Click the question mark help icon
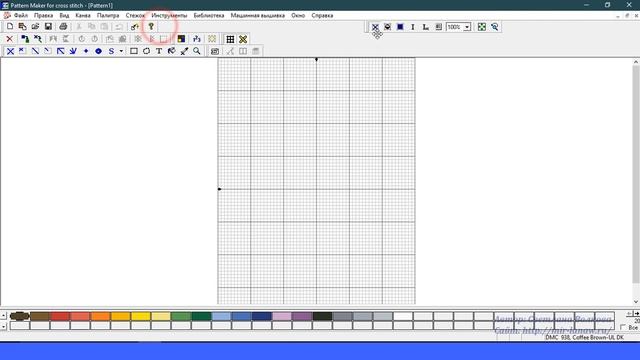Viewport: 640px width, 360px height. click(x=151, y=27)
